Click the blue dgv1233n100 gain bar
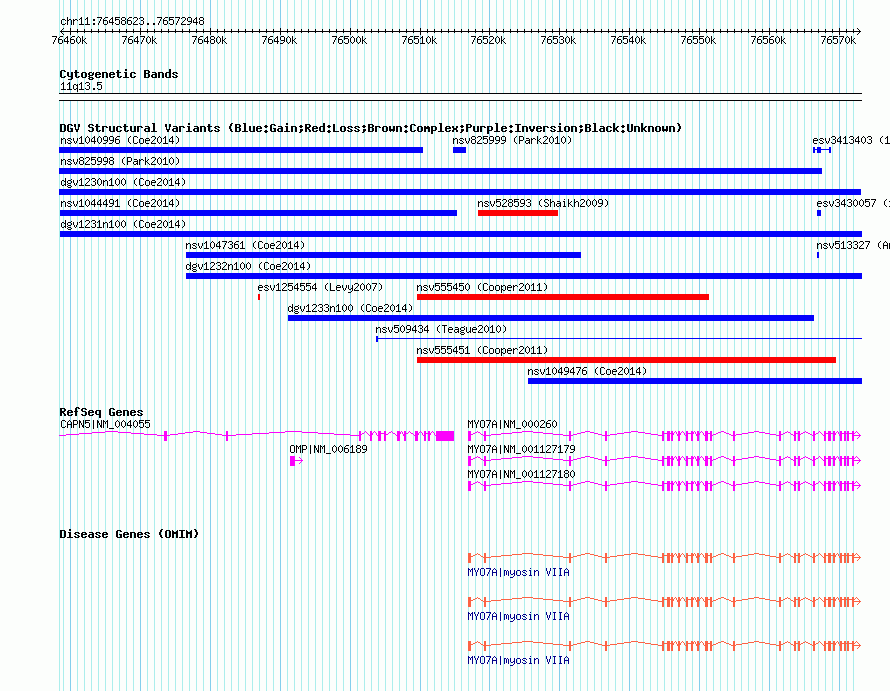Image resolution: width=890 pixels, height=691 pixels. (x=551, y=318)
